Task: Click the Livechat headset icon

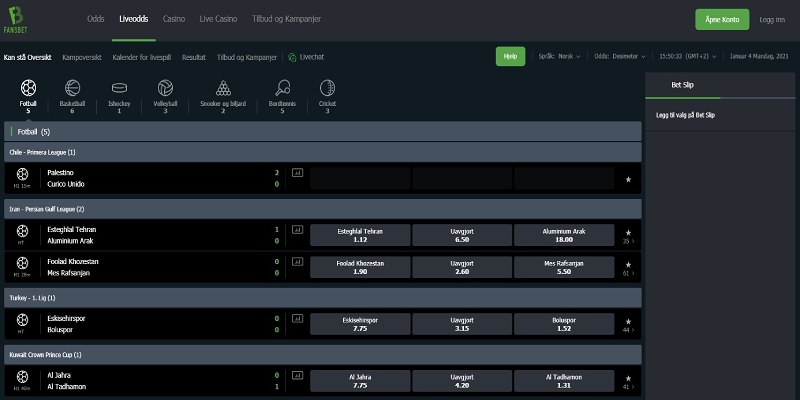Action: (292, 57)
